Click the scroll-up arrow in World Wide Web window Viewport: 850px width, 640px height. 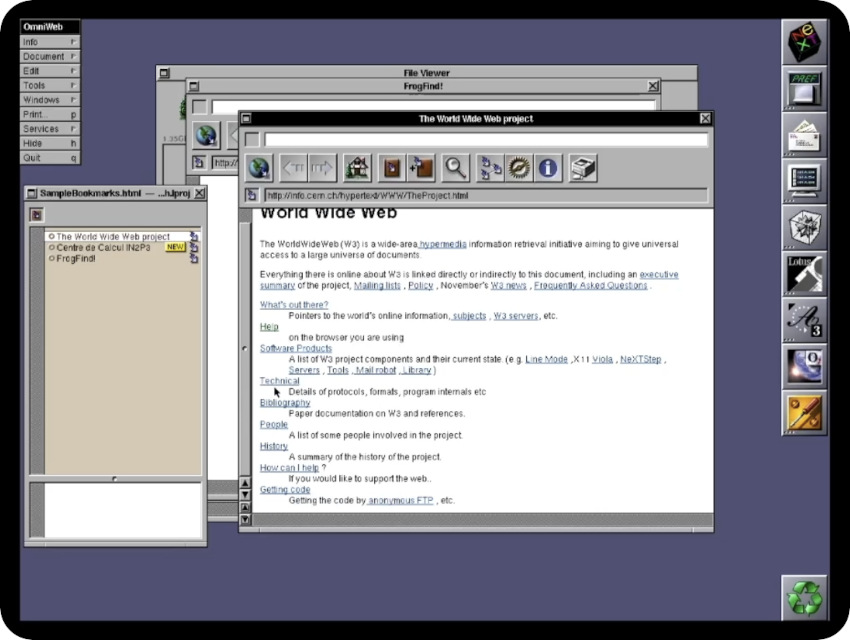(x=245, y=482)
